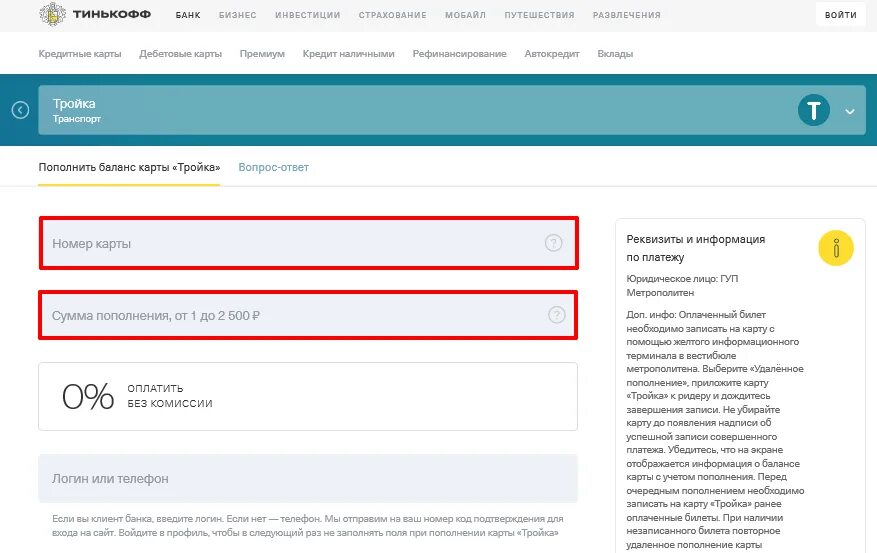Open the БАНК section
877x553 pixels.
[188, 15]
